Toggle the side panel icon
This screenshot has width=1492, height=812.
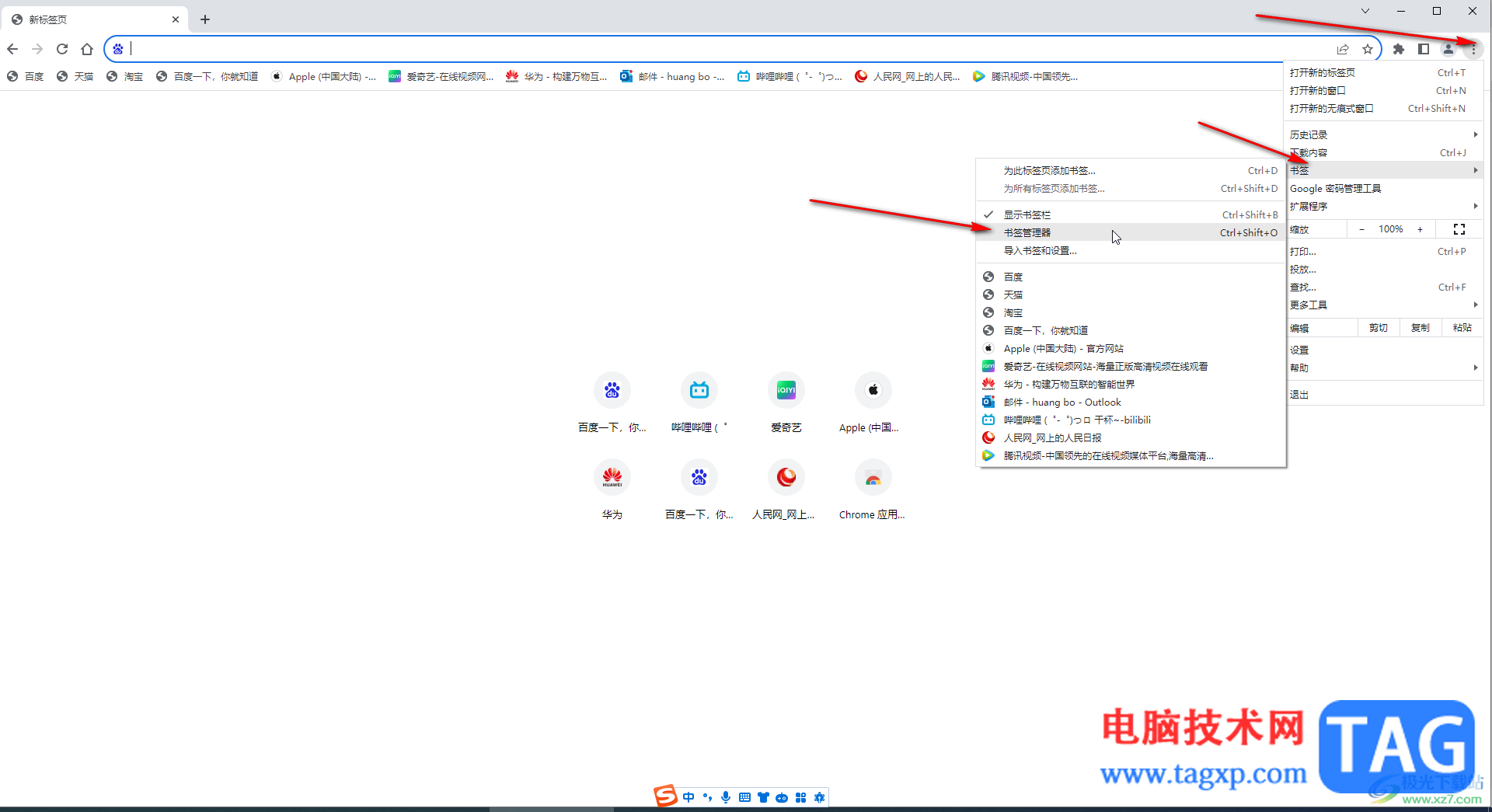(x=1424, y=49)
